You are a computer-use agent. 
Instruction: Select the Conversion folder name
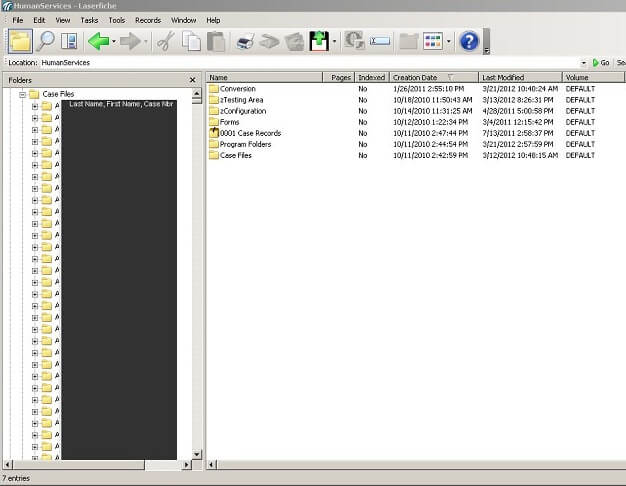[x=238, y=89]
